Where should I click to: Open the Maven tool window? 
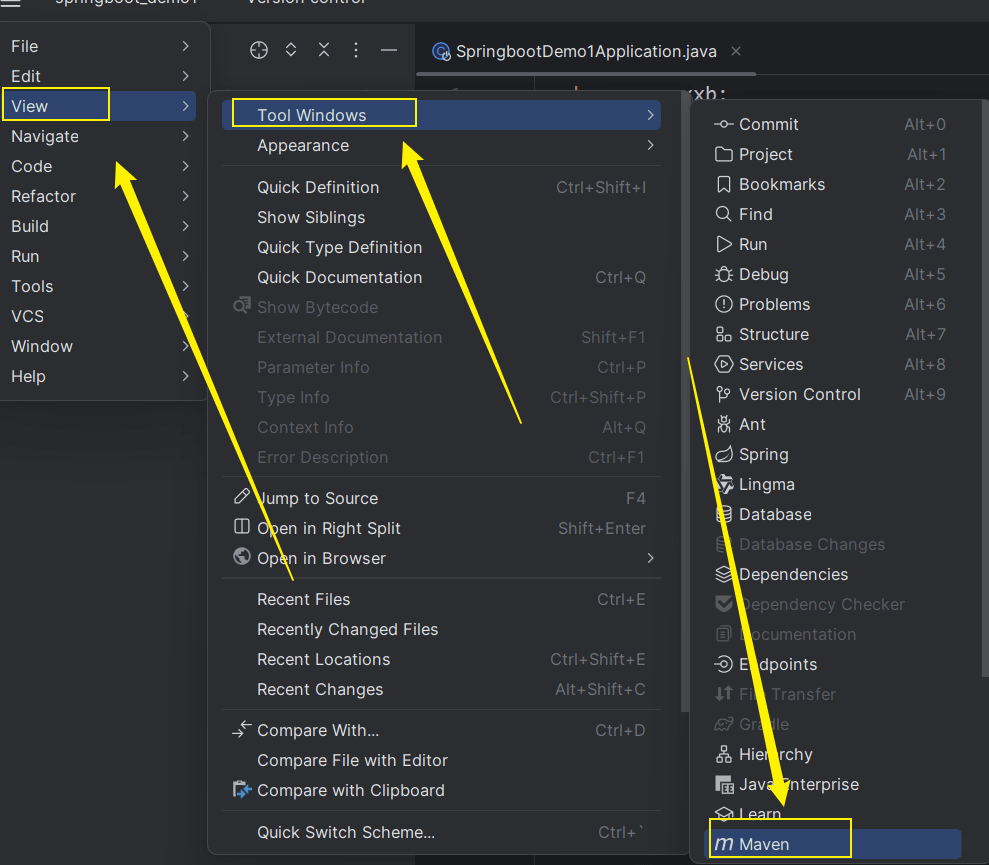click(832, 844)
